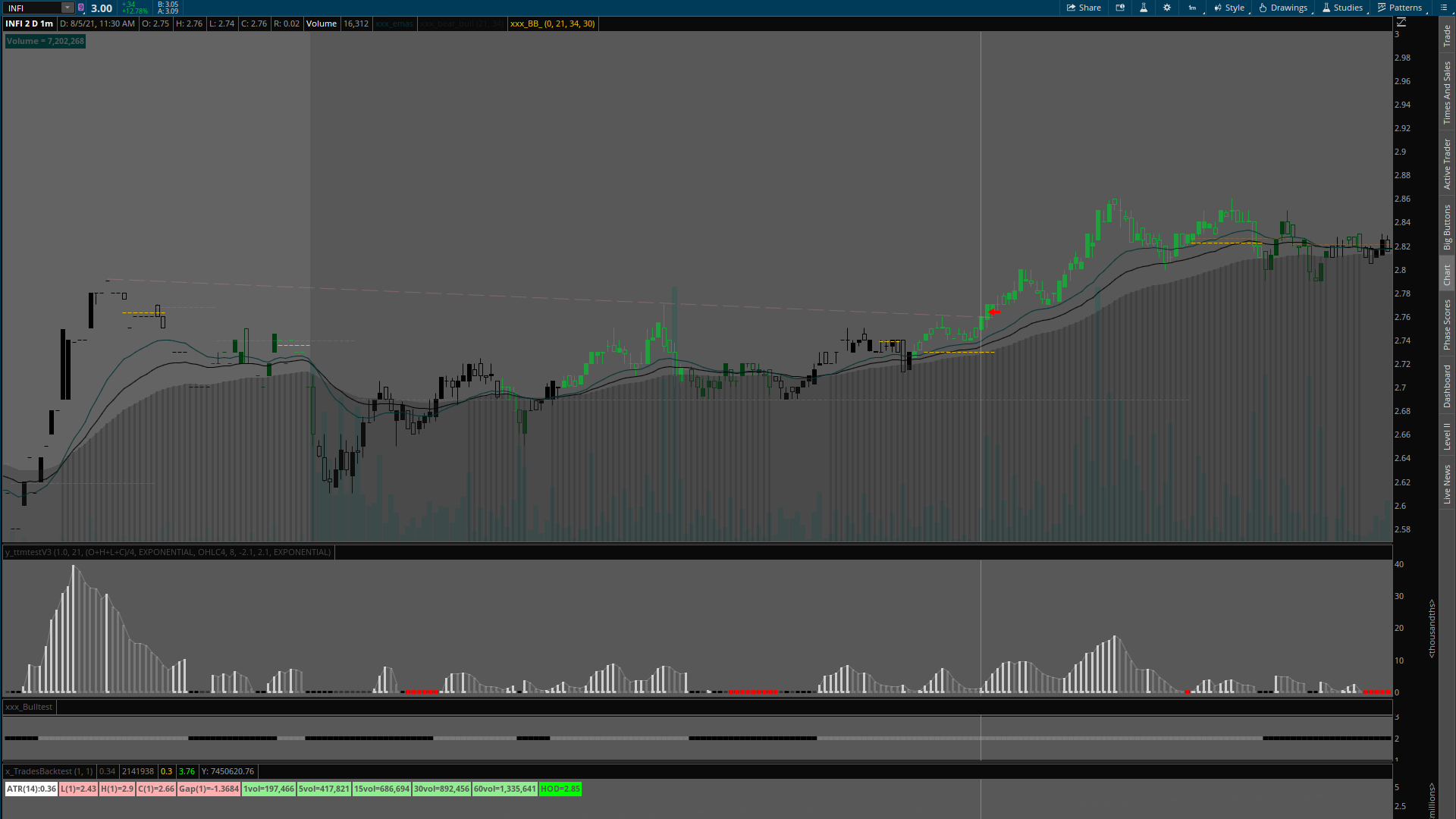Click the purple link color 9 icon

click(x=81, y=8)
